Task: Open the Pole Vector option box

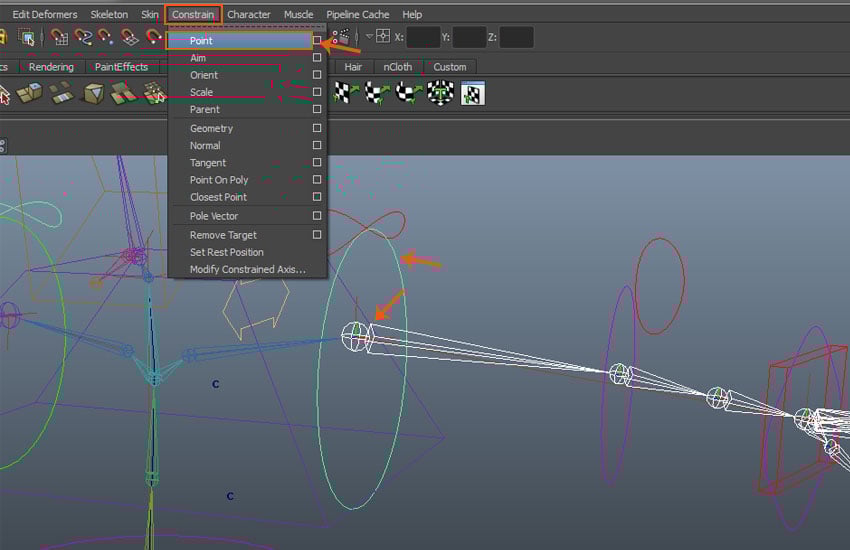Action: [317, 216]
